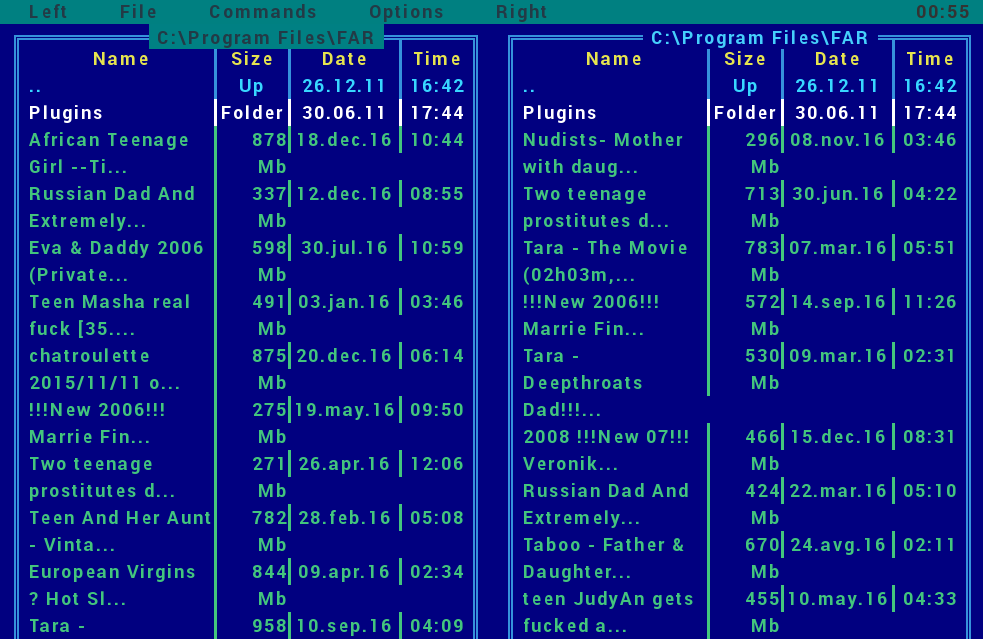This screenshot has width=983, height=639.
Task: Open the File menu
Action: [138, 12]
